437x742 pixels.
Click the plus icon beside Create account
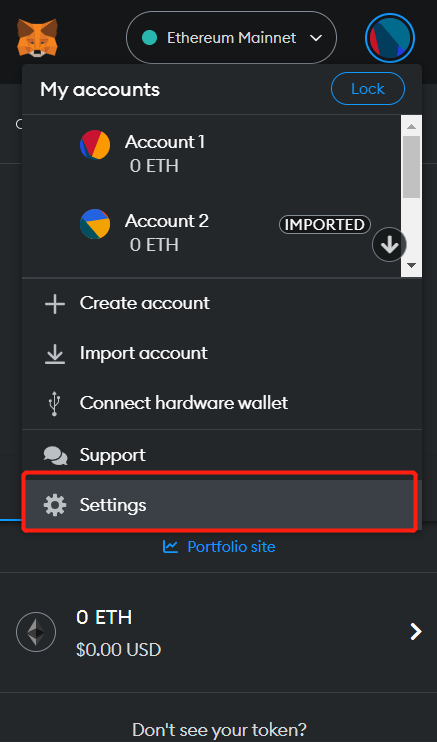(55, 303)
